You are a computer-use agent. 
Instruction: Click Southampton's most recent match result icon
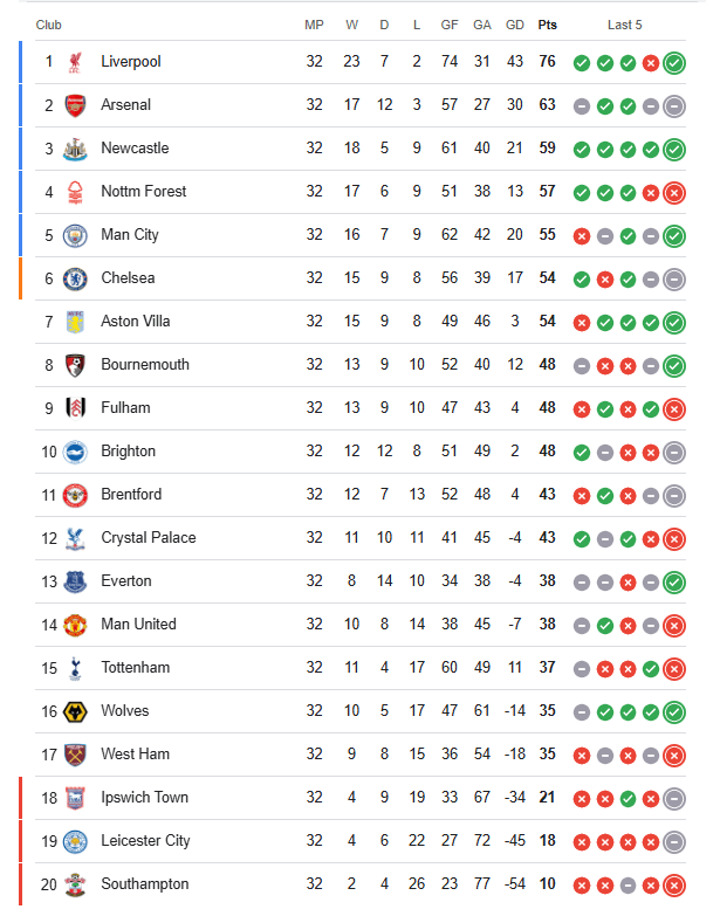click(x=674, y=885)
